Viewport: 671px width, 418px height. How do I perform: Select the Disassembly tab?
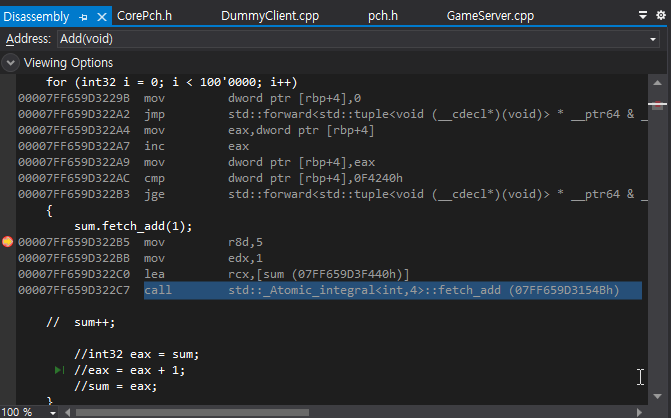click(x=36, y=17)
